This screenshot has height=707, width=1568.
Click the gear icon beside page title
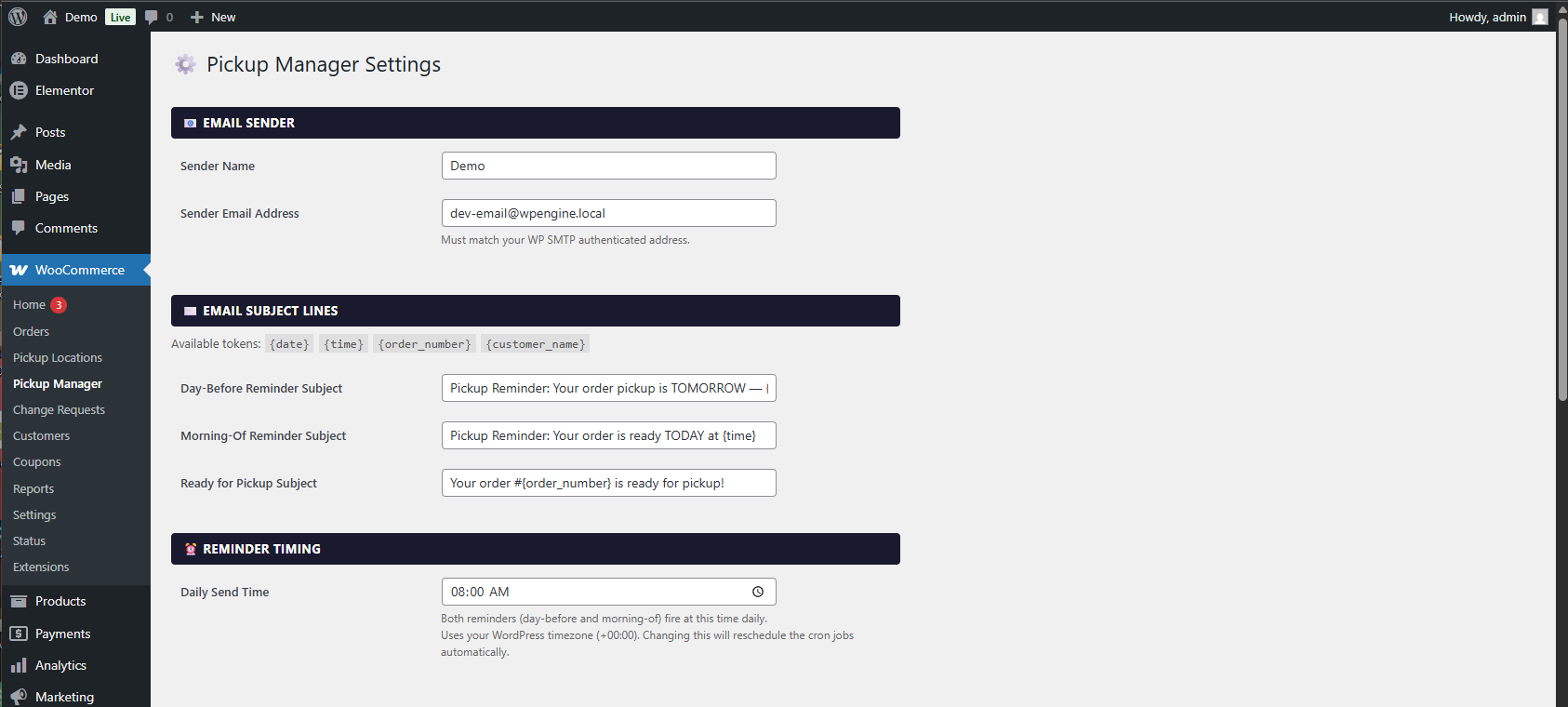pos(185,64)
